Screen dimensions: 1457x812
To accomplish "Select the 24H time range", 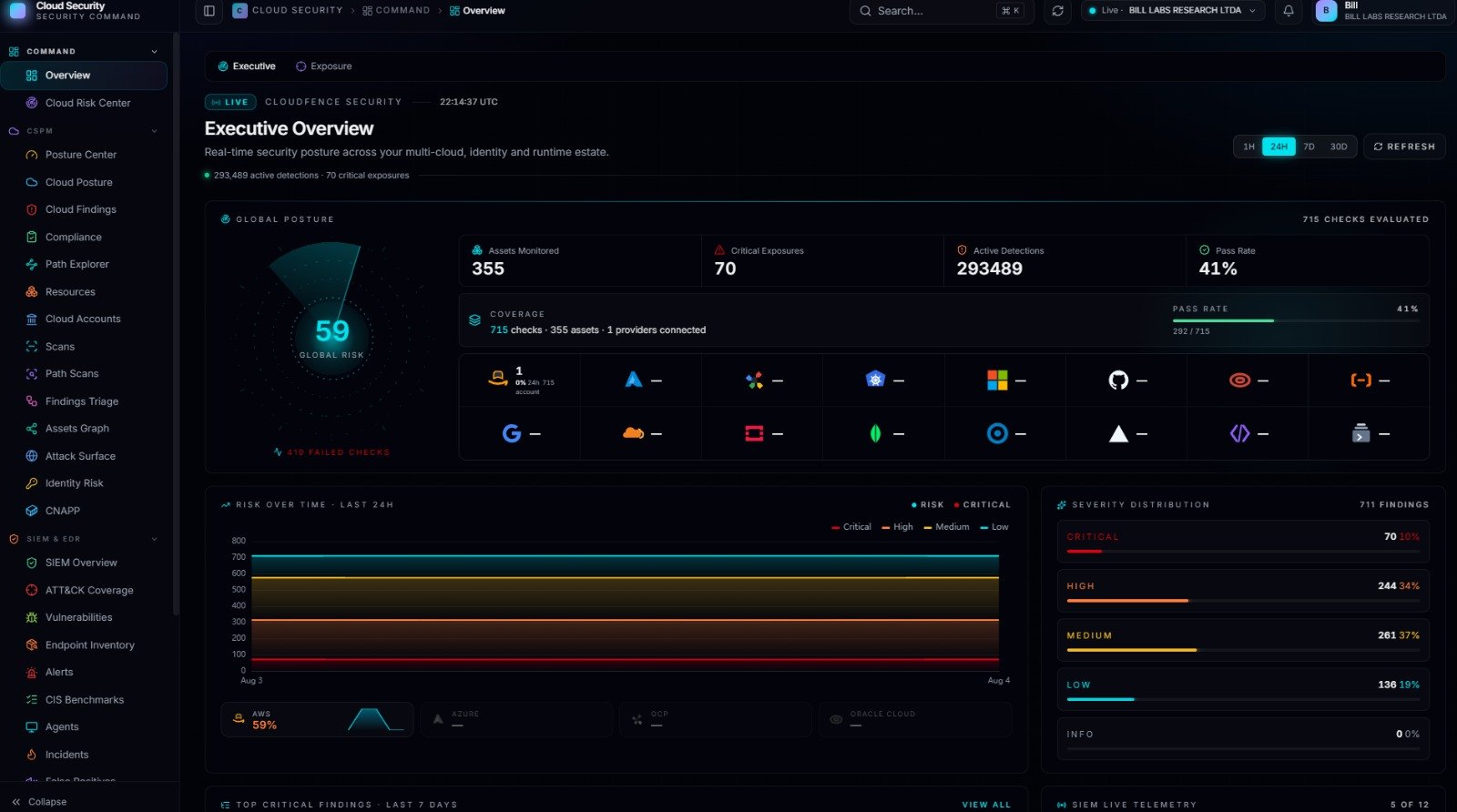I will click(1279, 147).
